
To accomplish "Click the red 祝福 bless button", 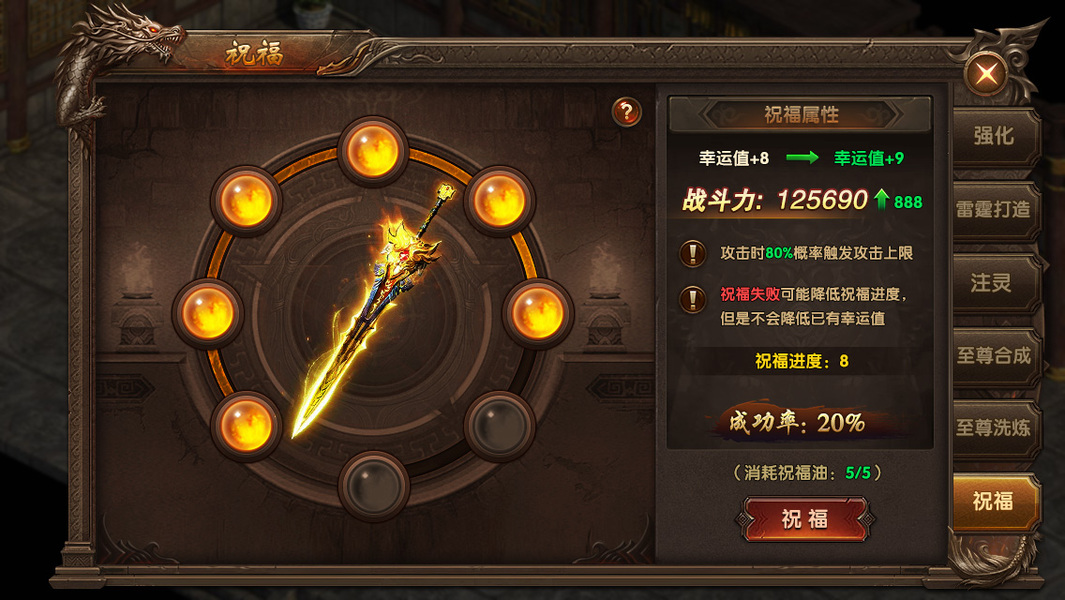I will [805, 519].
